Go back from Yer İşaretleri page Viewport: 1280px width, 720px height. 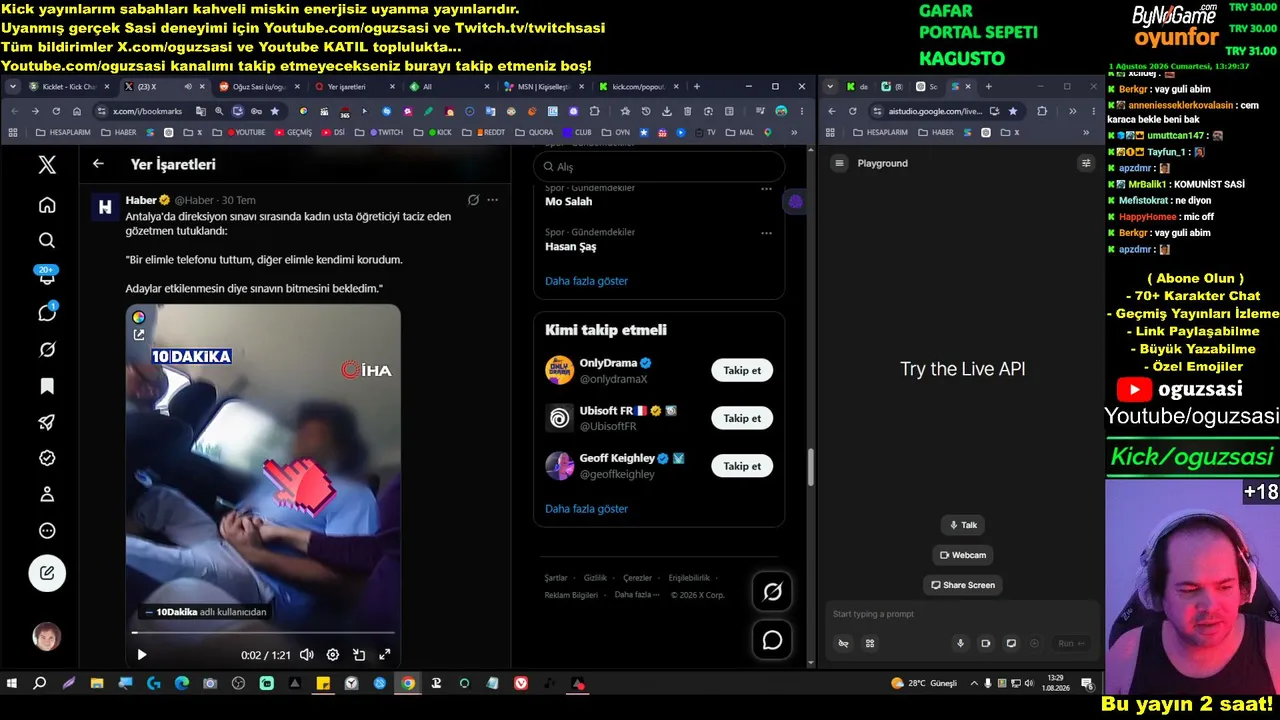click(x=98, y=164)
